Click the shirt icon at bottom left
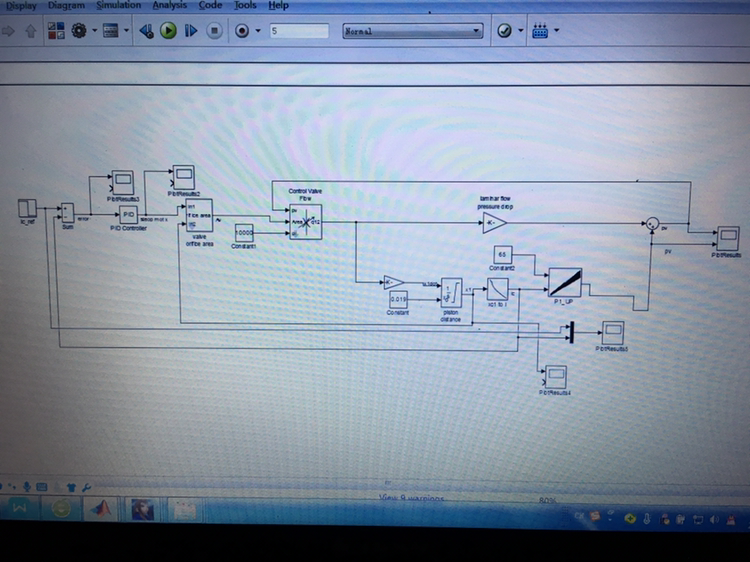This screenshot has height=562, width=750. tap(71, 487)
